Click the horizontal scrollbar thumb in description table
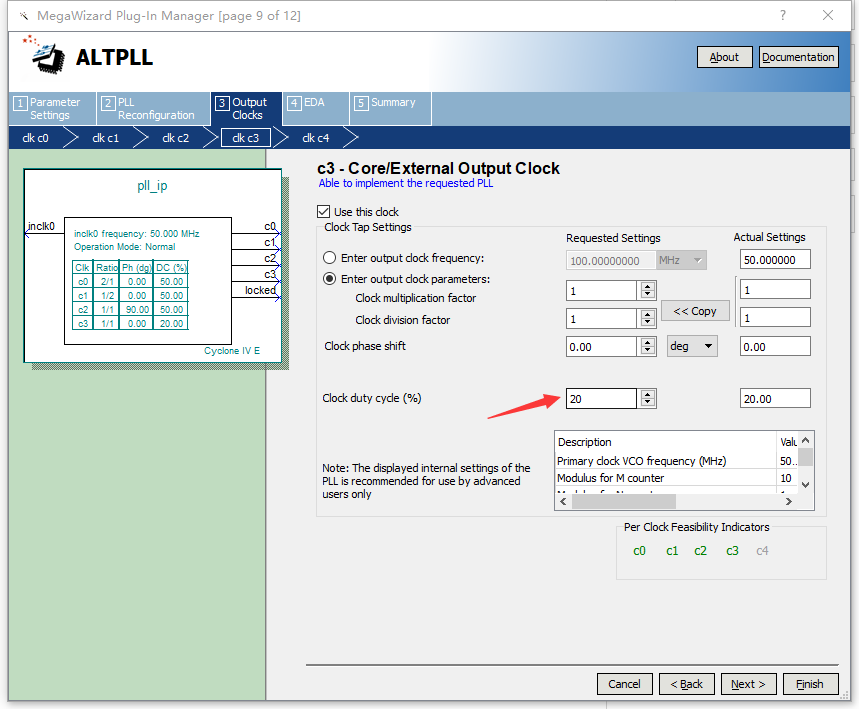The width and height of the screenshot is (859, 709). tap(624, 501)
